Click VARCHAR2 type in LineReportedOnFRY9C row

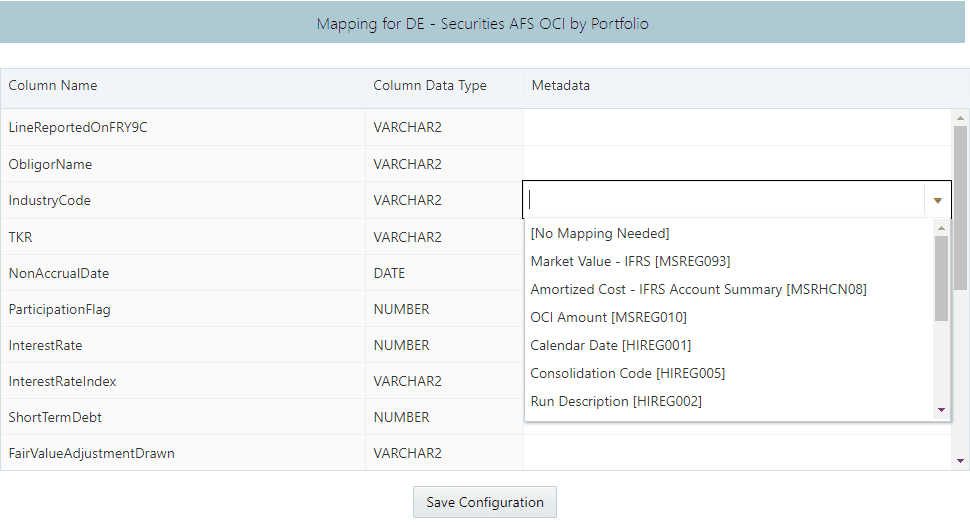tap(407, 127)
